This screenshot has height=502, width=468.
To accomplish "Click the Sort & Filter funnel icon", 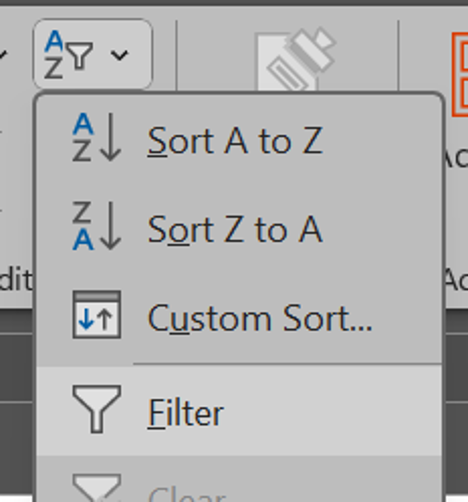I will [x=69, y=54].
